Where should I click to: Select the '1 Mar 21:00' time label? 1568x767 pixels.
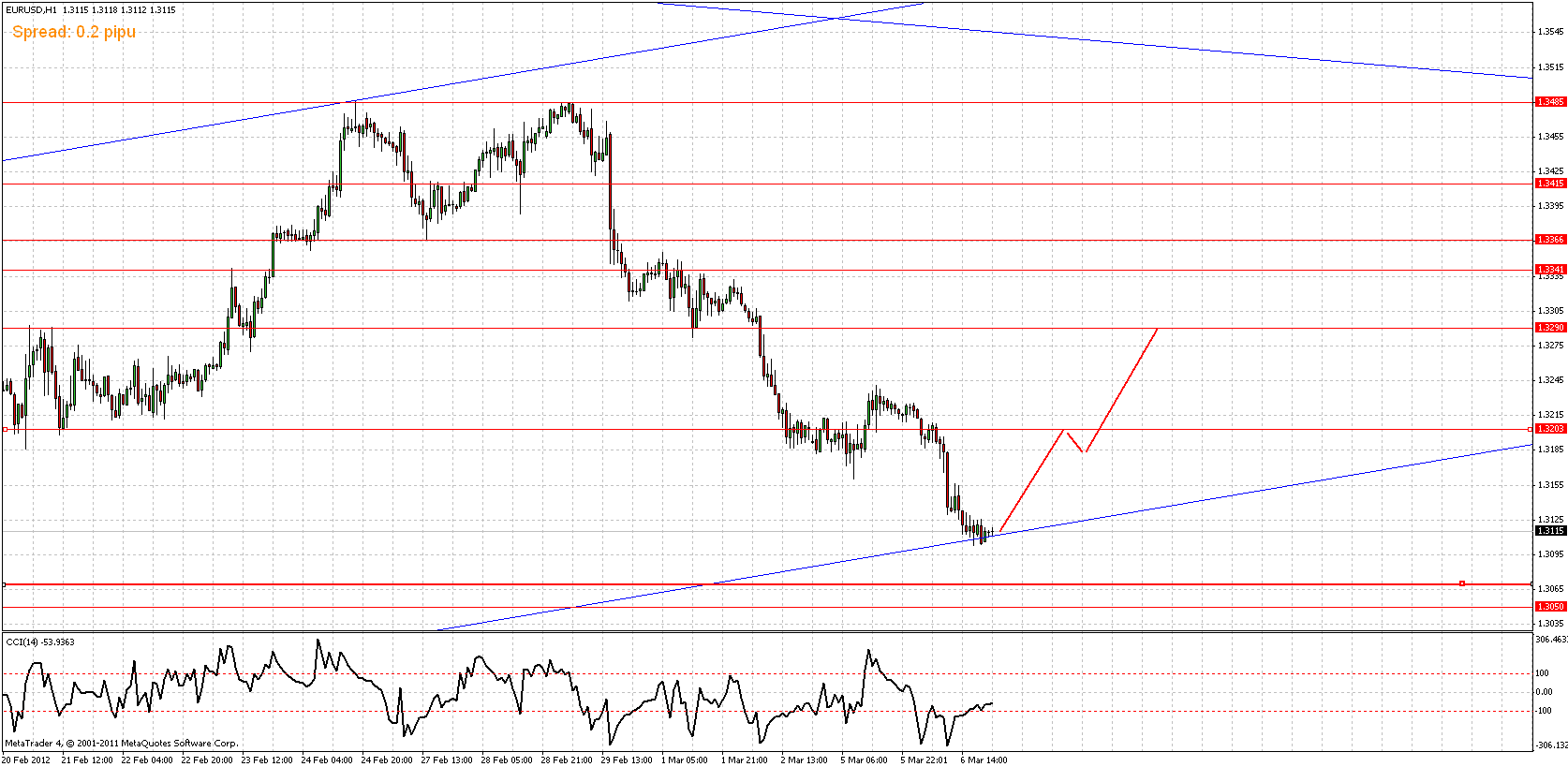coord(745,760)
